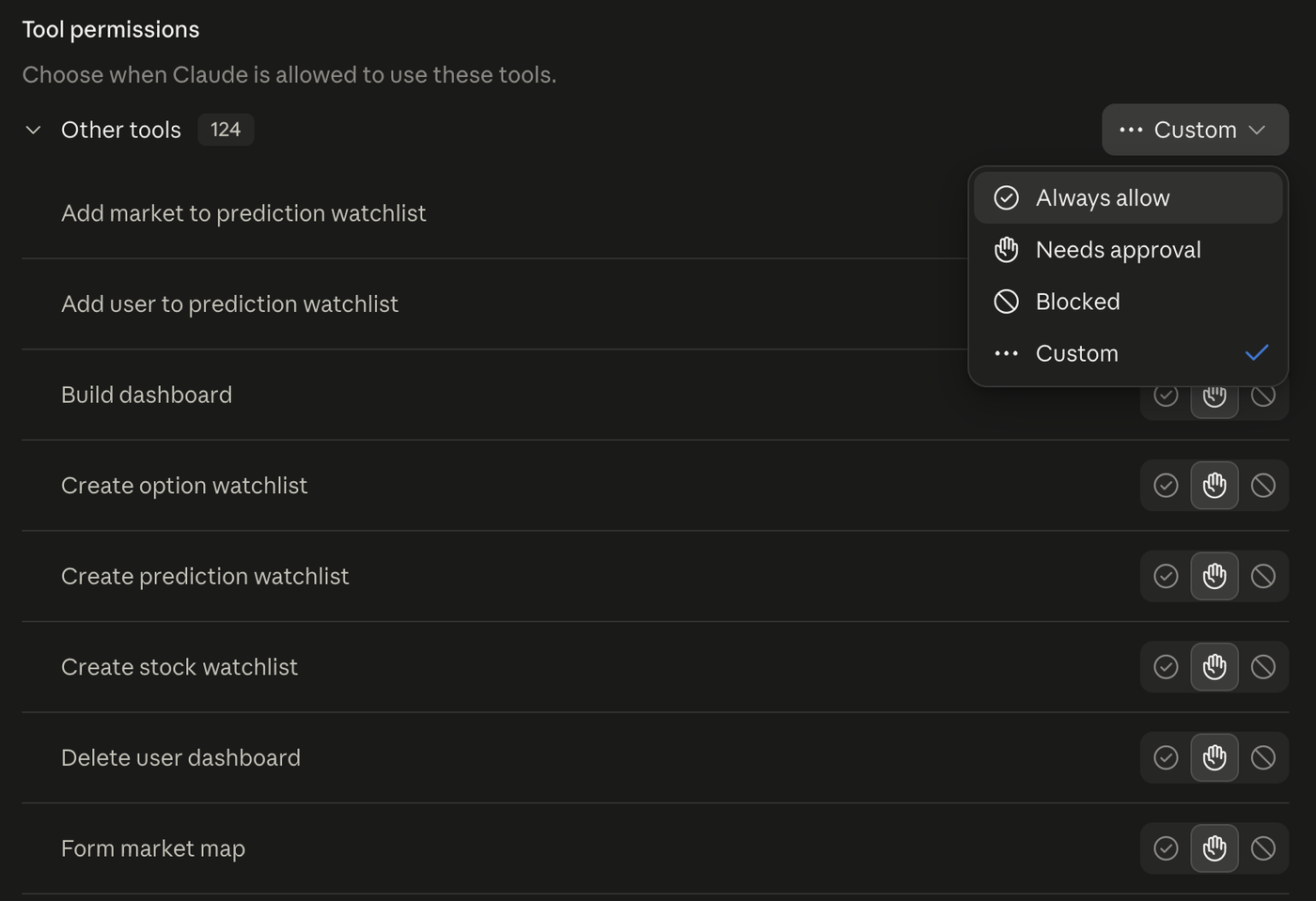
Task: Block the Create stock watchlist tool
Action: point(1263,667)
